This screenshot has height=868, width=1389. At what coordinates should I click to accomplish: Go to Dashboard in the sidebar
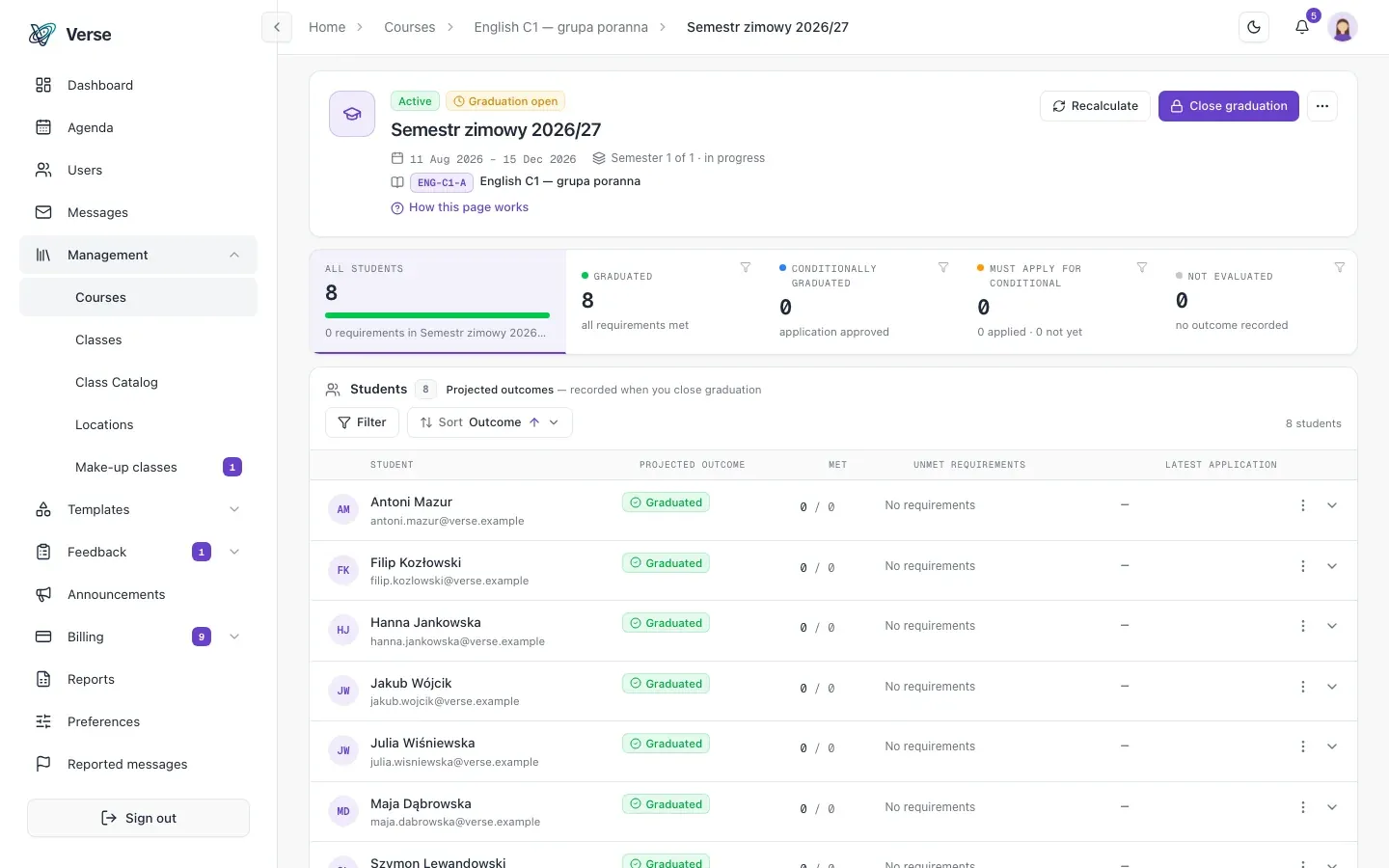tap(138, 85)
